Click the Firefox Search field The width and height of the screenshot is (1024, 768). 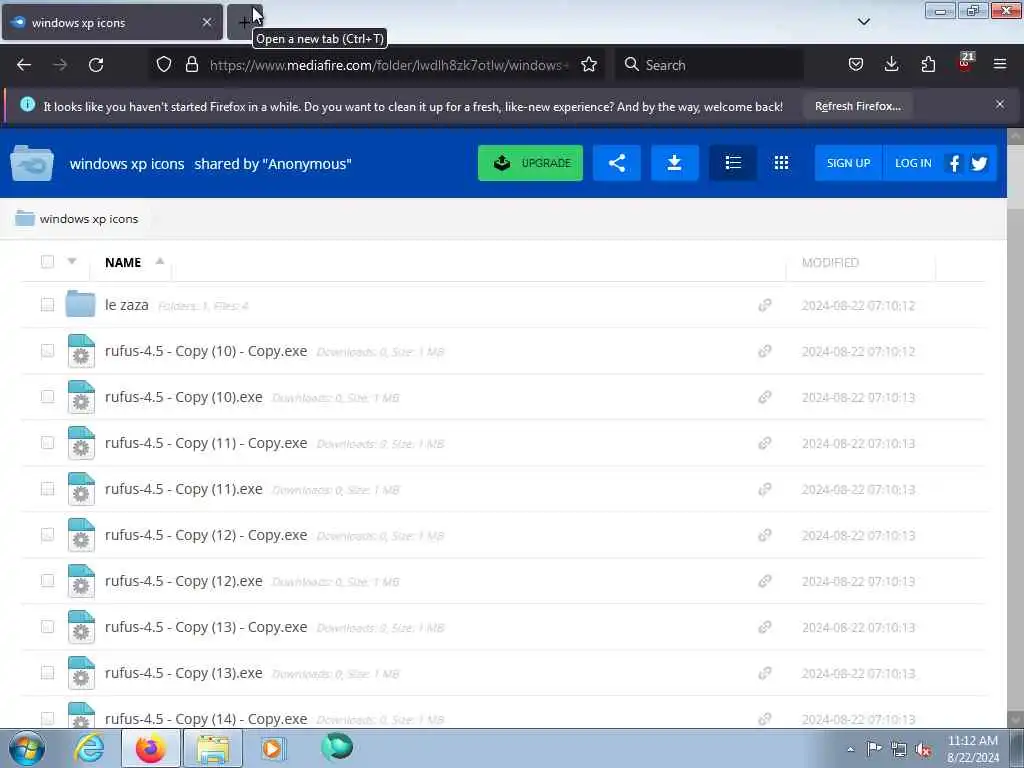point(709,65)
